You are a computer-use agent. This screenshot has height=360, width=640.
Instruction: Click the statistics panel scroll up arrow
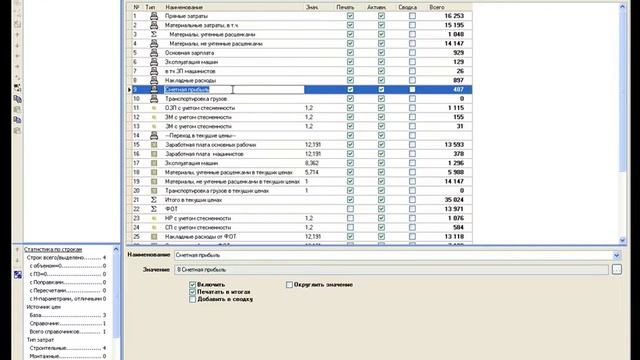[116, 249]
